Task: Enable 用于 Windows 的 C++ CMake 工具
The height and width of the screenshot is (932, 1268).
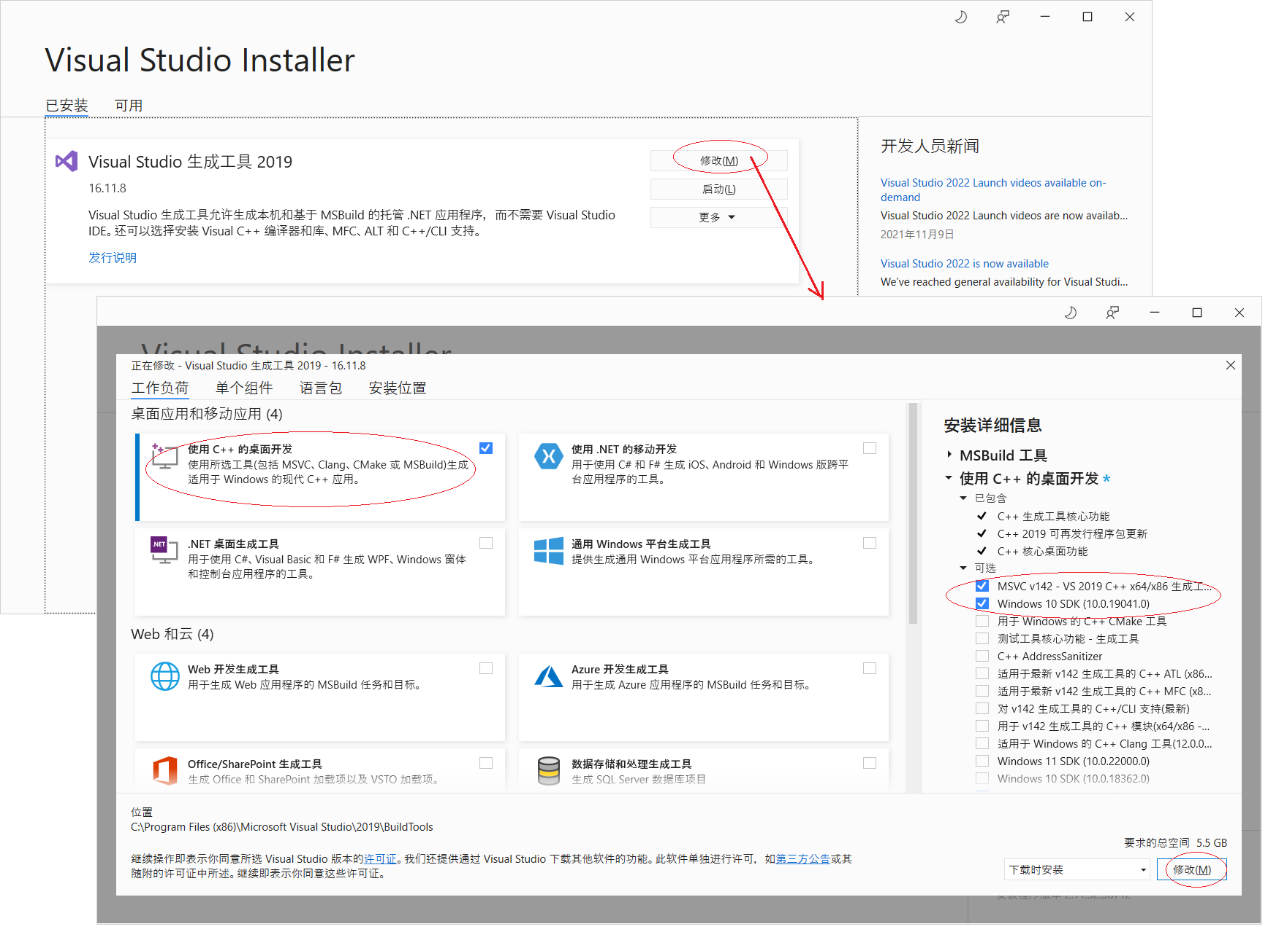Action: (x=981, y=620)
